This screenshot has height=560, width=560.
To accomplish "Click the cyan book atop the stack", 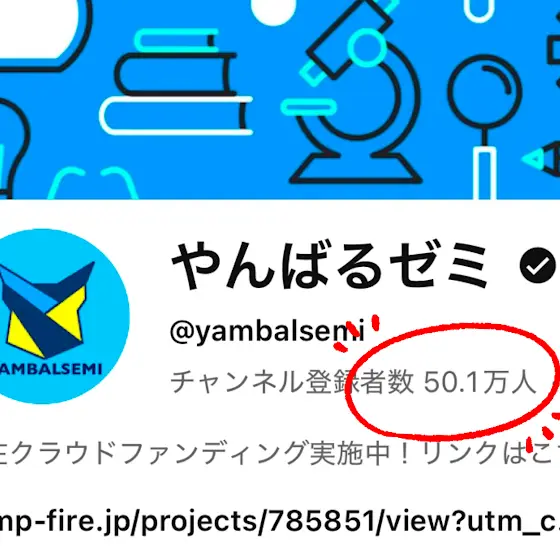I will click(176, 40).
